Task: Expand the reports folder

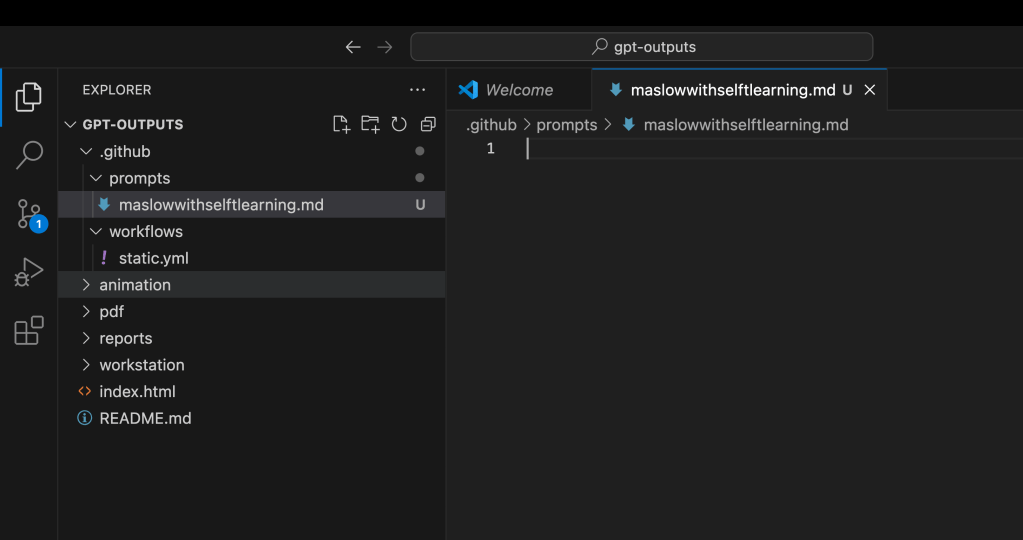Action: pos(251,338)
